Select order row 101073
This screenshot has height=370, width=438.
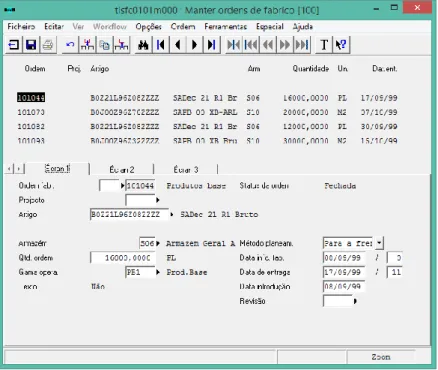click(207, 112)
